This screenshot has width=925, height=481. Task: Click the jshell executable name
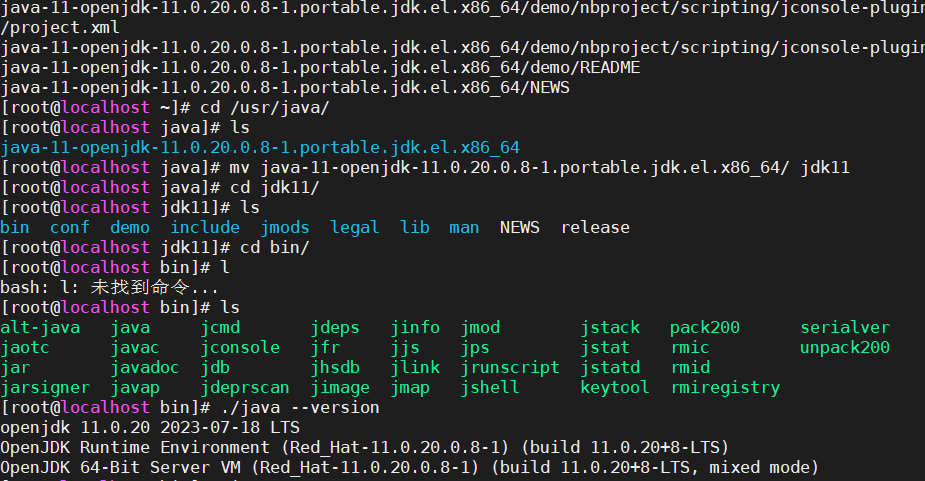pyautogui.click(x=490, y=387)
